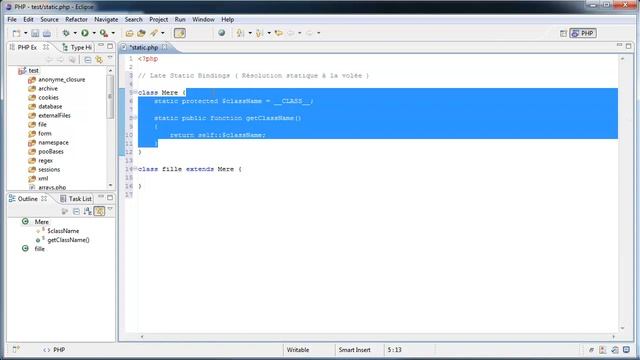This screenshot has height=360, width=640.
Task: Click the Next Annotation toolbar icon
Action: point(240,33)
